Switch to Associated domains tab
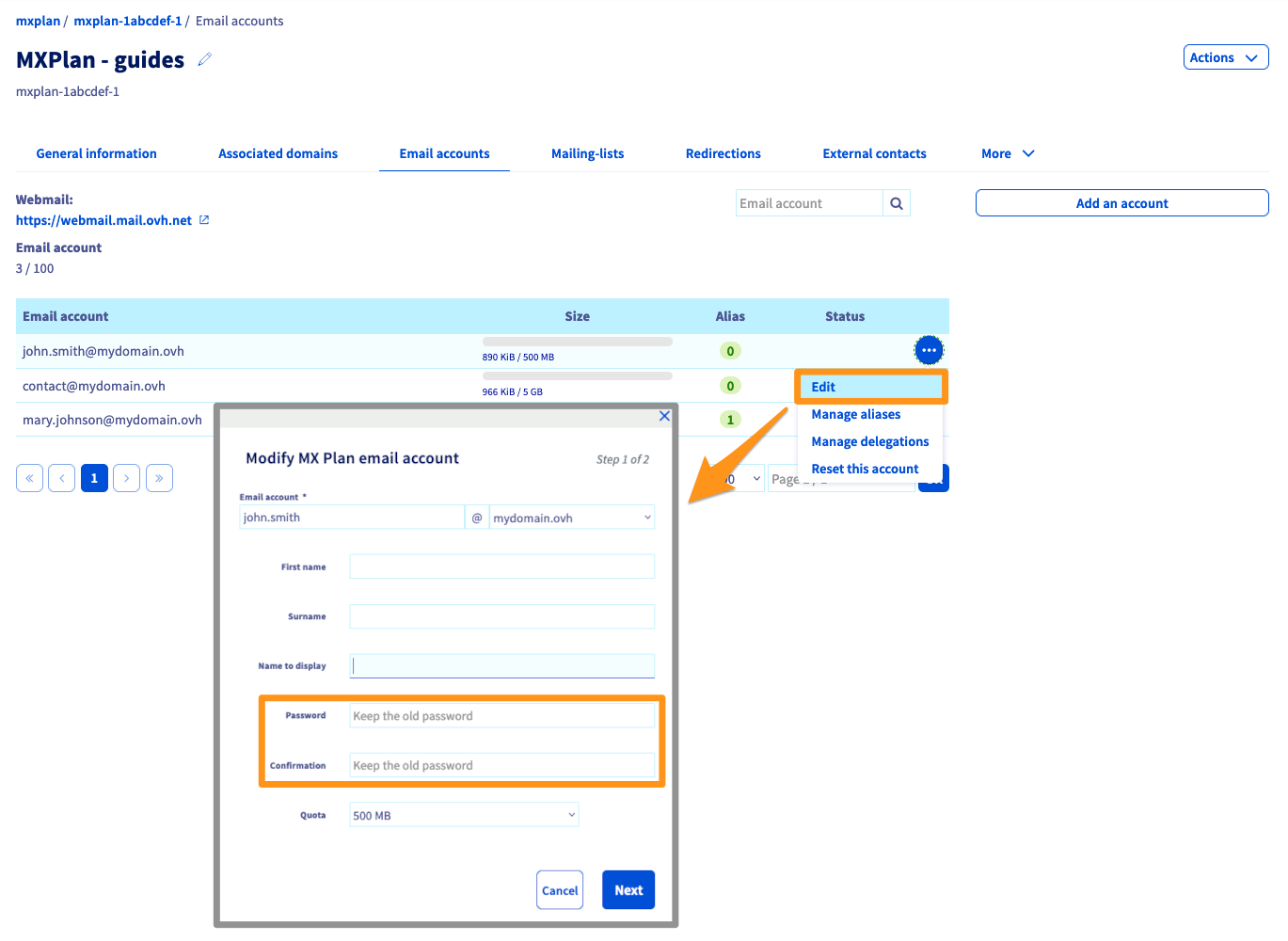Image resolution: width=1288 pixels, height=941 pixels. click(x=278, y=153)
